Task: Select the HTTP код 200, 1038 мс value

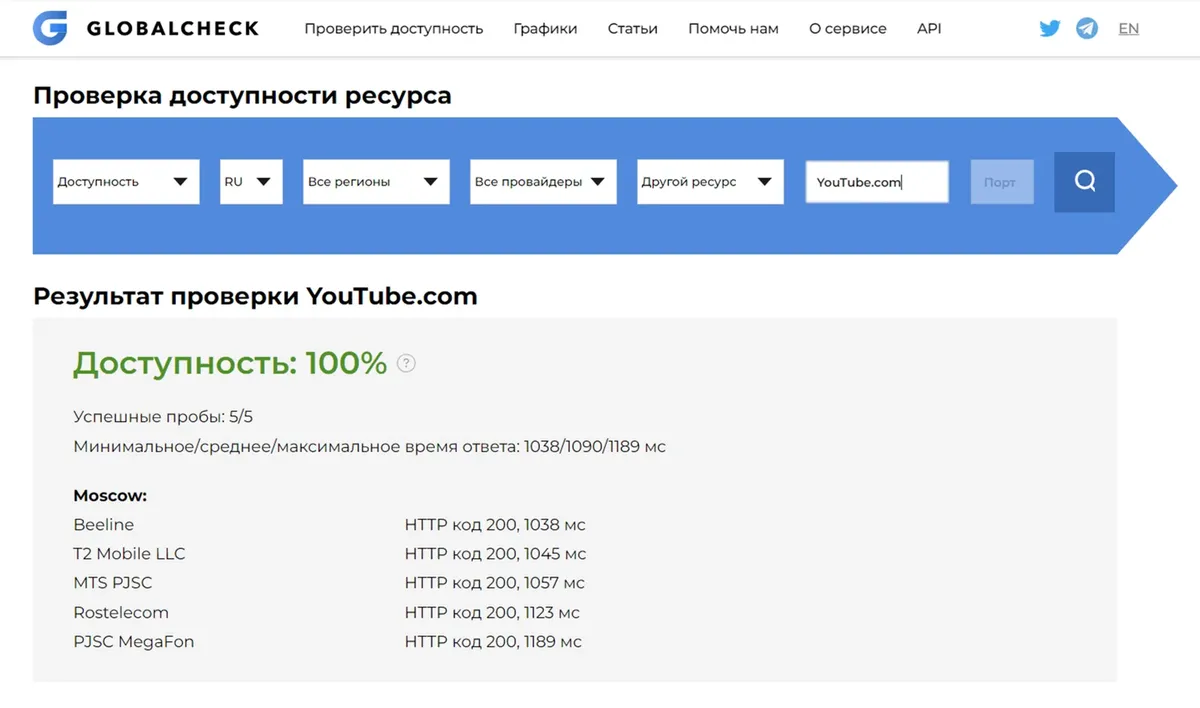Action: pyautogui.click(x=495, y=524)
